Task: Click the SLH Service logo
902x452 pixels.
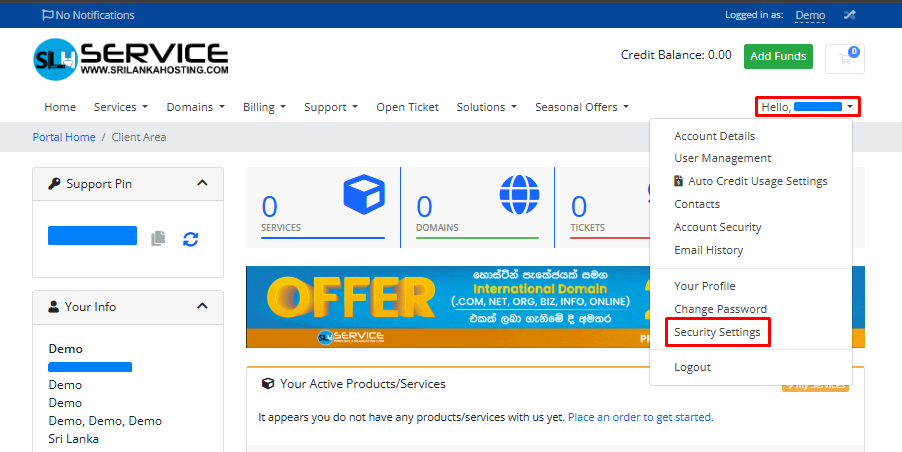Action: 130,59
